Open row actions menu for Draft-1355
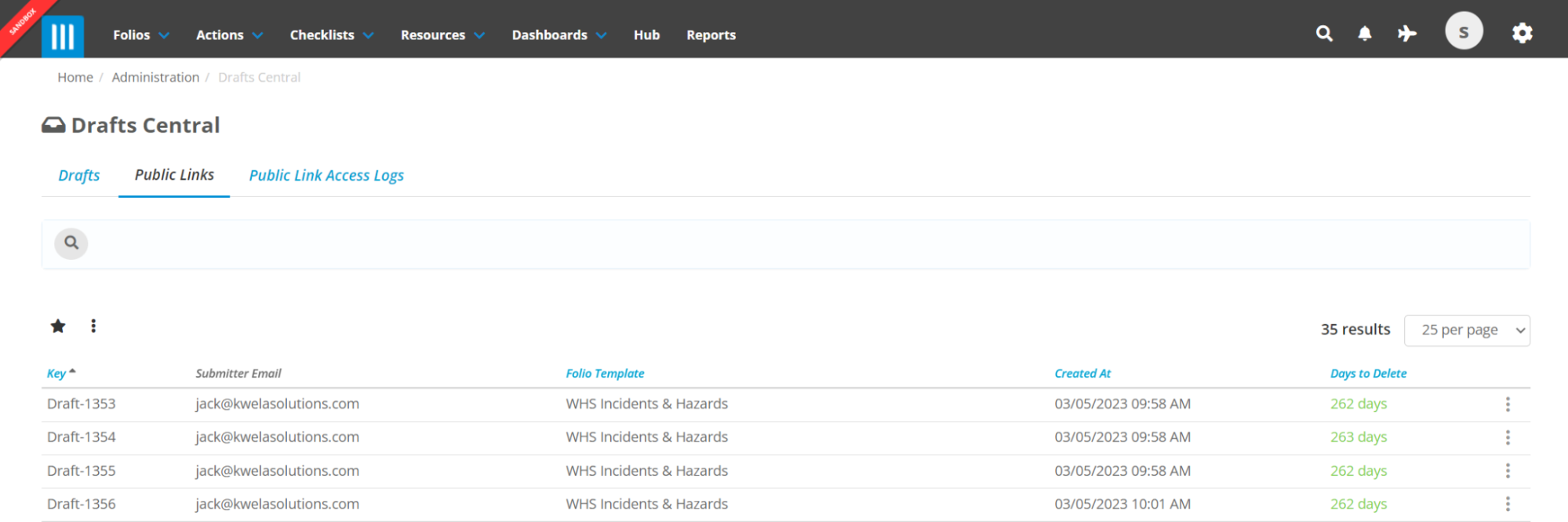The width and height of the screenshot is (1568, 522). coord(1508,471)
